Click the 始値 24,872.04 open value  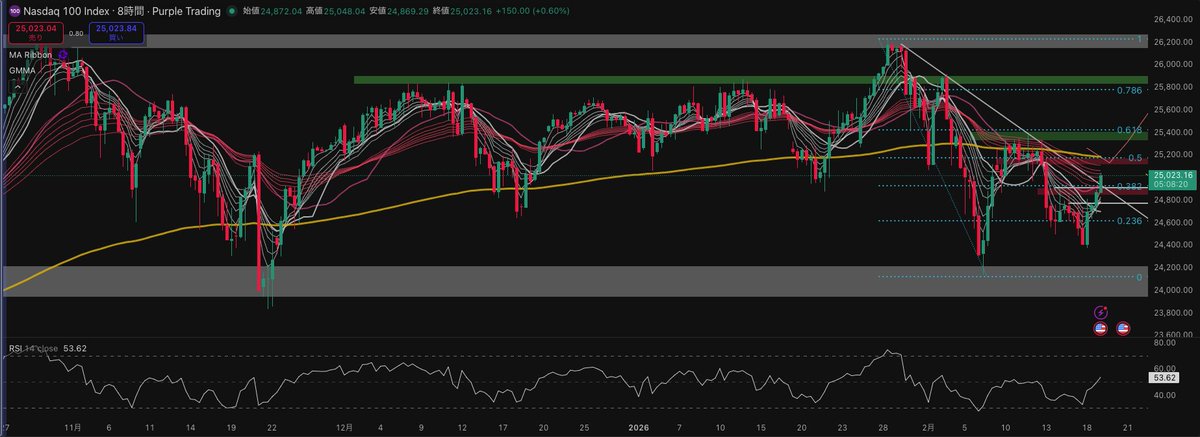(x=274, y=11)
